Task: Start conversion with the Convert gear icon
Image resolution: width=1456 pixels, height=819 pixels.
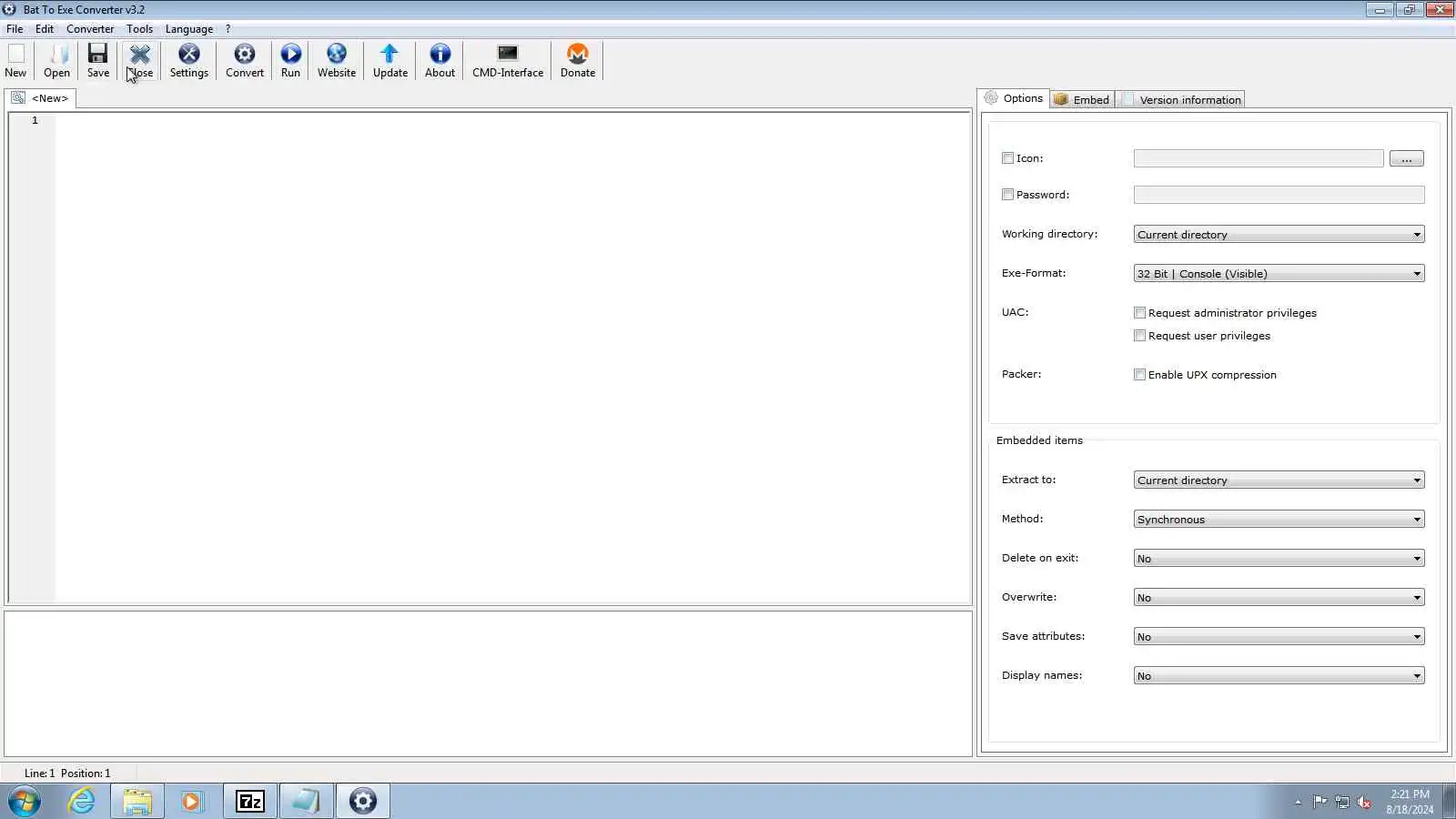Action: (245, 61)
